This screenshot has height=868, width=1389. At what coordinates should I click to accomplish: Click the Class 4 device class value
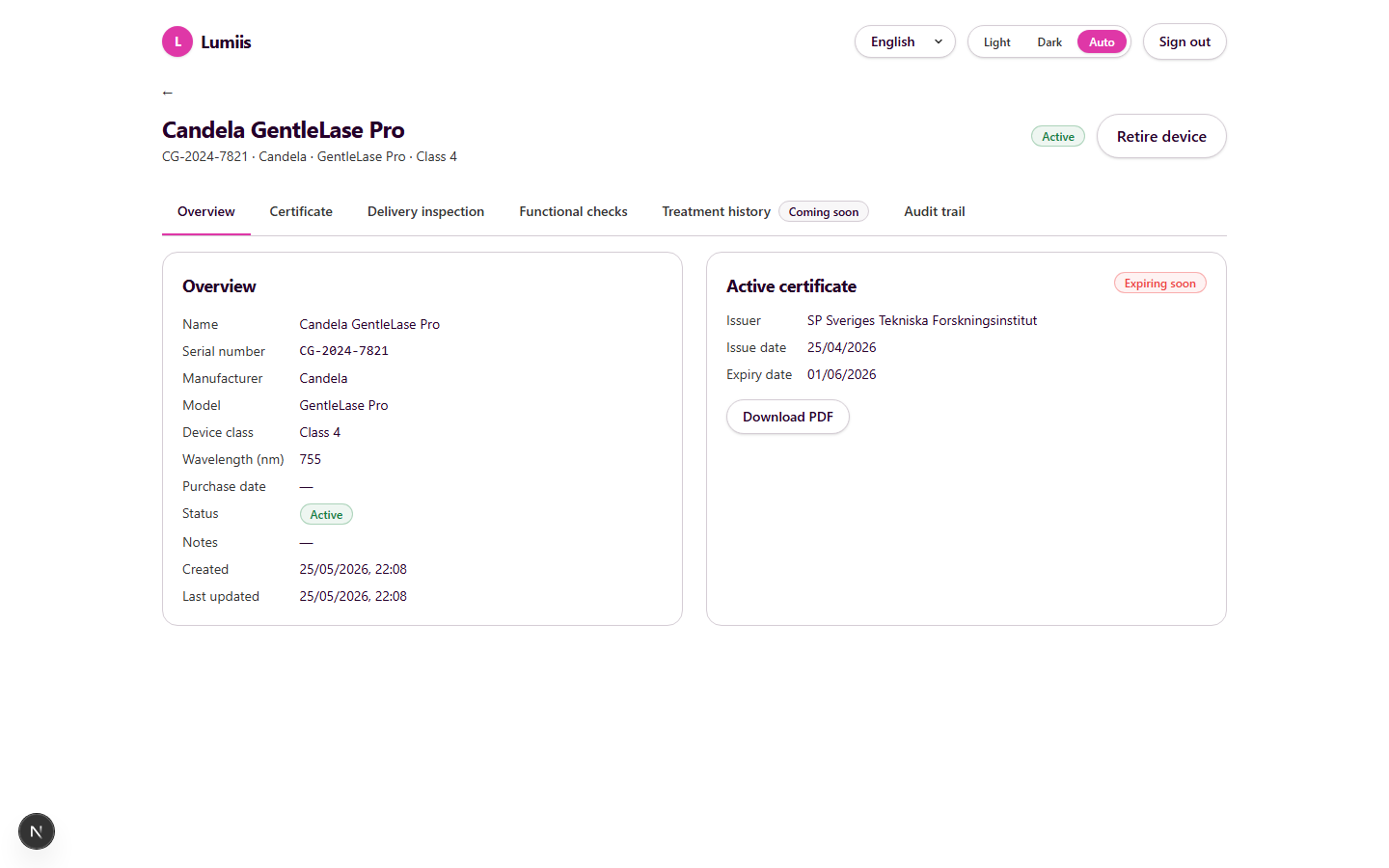pos(320,432)
